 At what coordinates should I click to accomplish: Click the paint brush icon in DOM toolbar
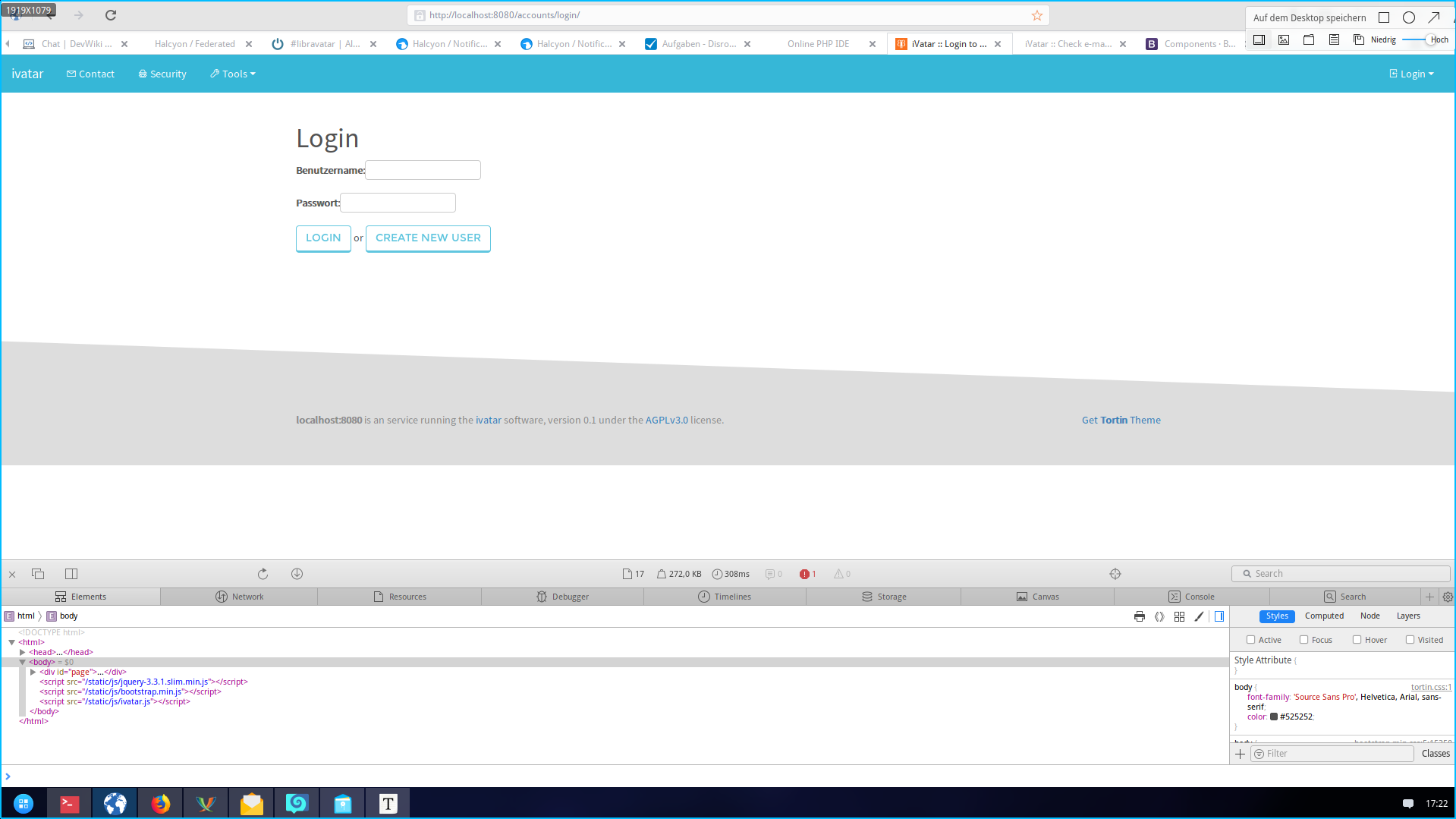pyautogui.click(x=1199, y=616)
